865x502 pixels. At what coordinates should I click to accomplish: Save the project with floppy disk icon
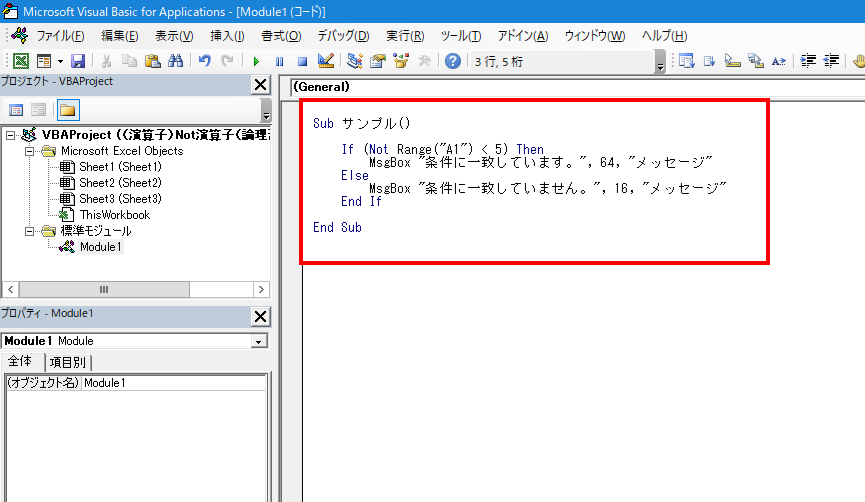tap(78, 61)
